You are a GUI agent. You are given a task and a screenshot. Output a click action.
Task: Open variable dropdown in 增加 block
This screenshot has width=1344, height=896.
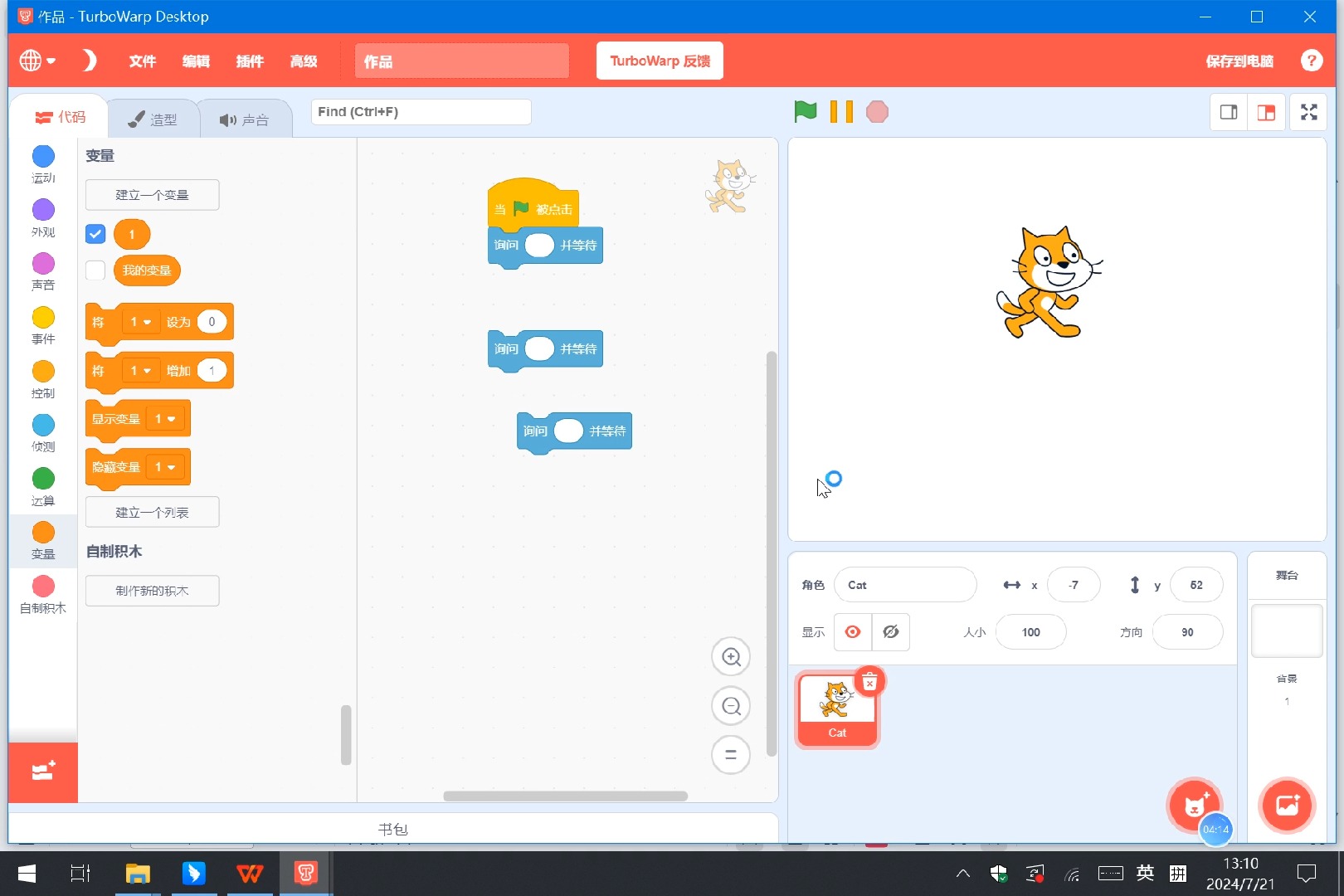(140, 371)
